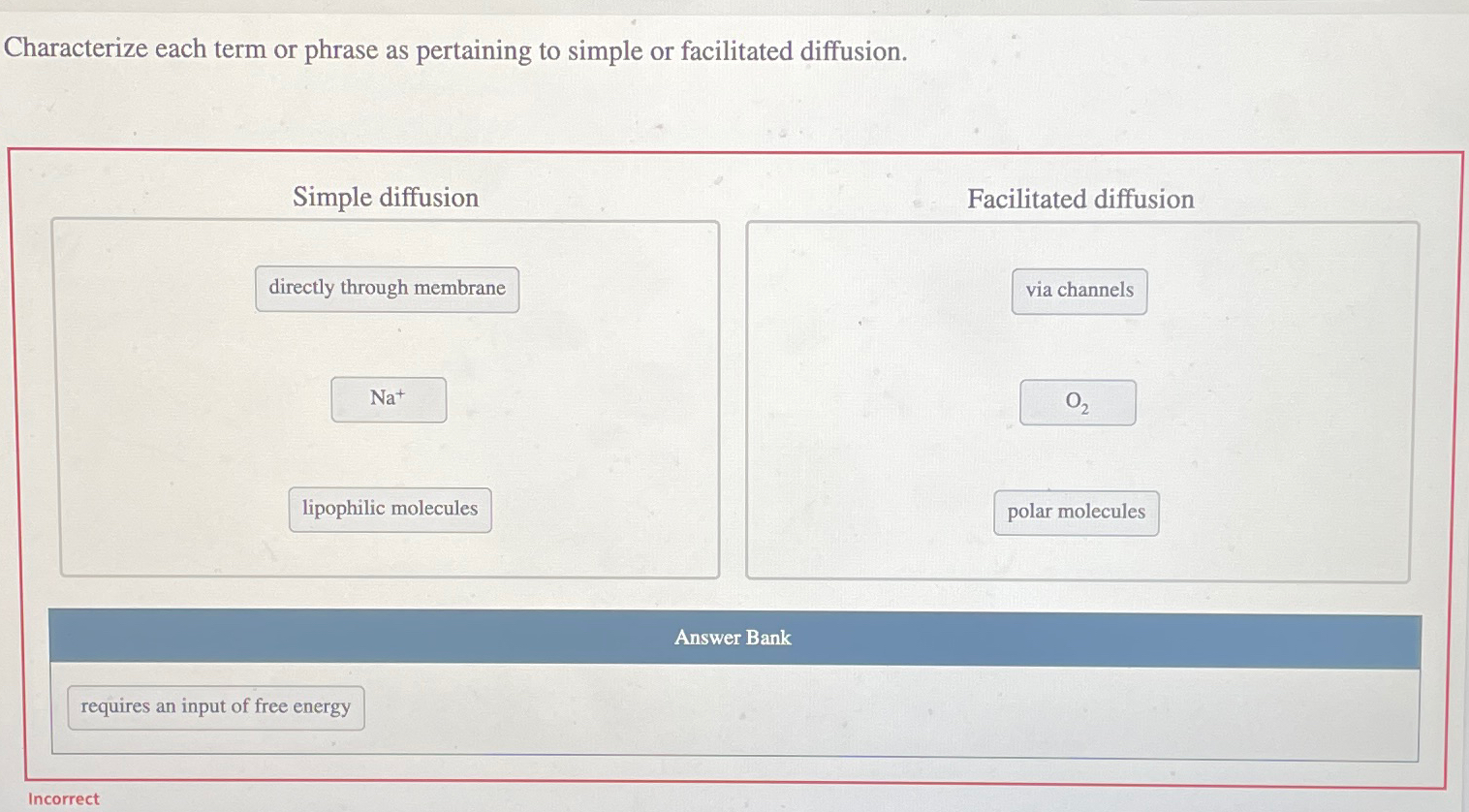Click the "directly through membrane" token

387,288
